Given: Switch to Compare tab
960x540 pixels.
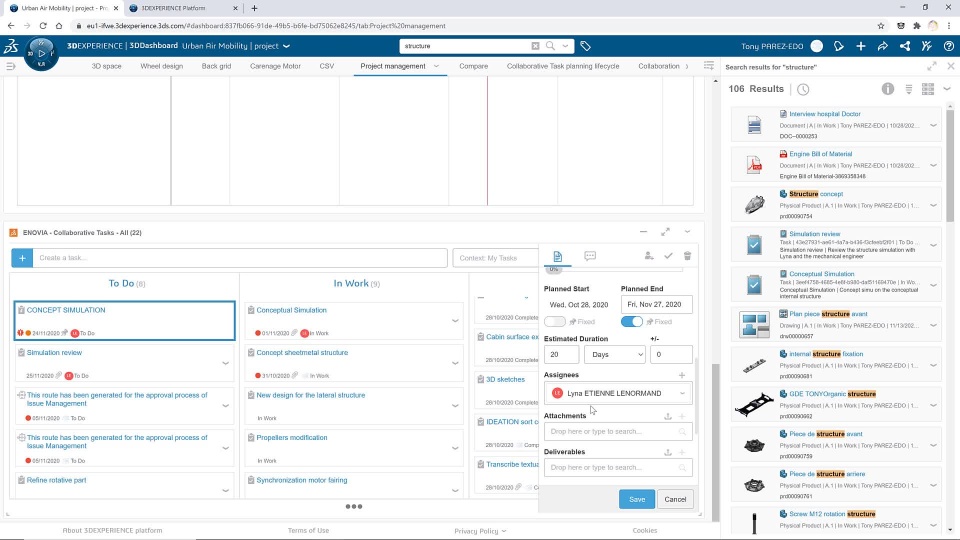Looking at the screenshot, I should tap(473, 66).
